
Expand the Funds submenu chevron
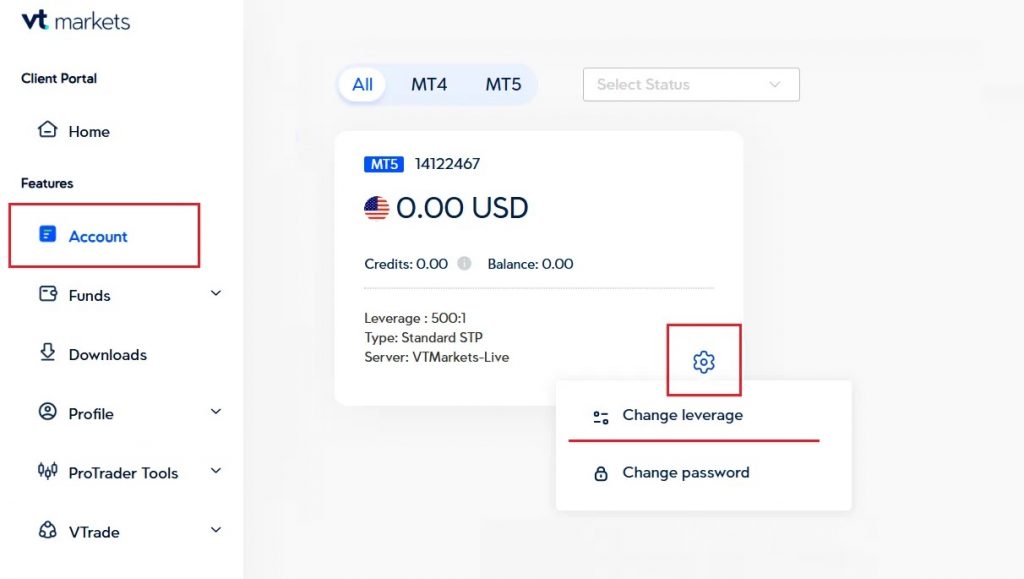pos(216,293)
